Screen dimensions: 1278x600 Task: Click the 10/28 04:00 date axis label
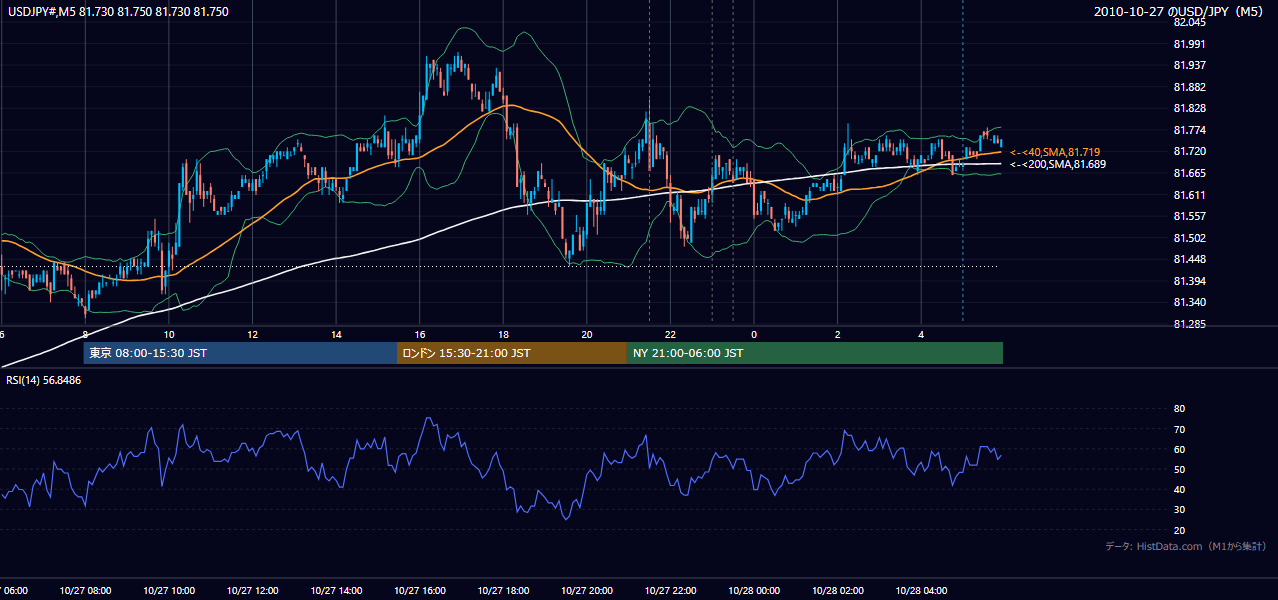921,591
